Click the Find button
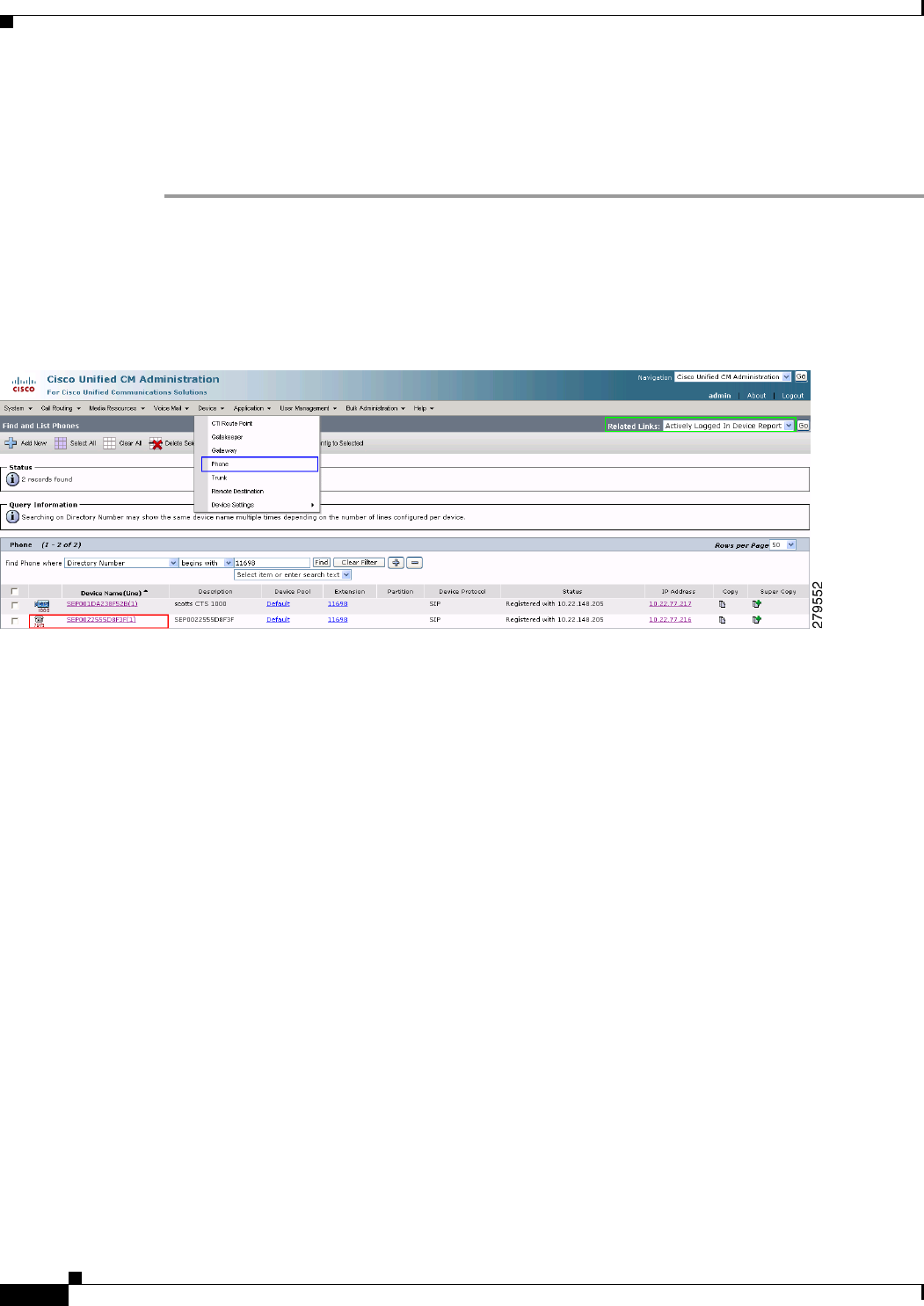This screenshot has height=1306, width=924. coord(322,563)
